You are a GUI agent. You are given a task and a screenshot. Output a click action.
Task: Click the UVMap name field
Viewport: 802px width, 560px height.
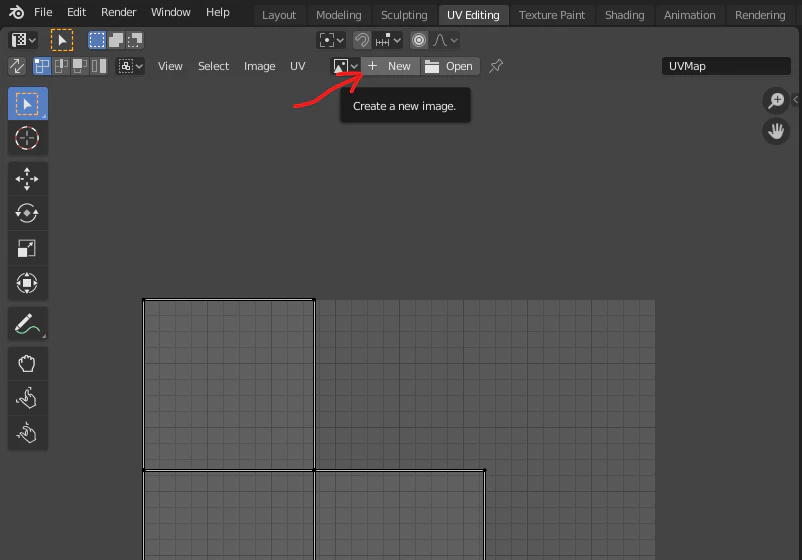726,66
